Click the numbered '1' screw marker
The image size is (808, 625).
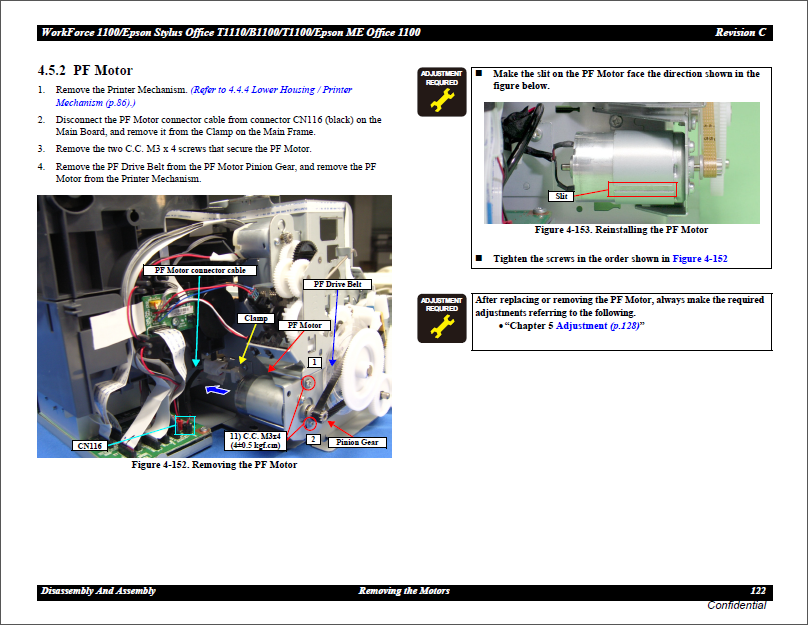click(x=314, y=361)
